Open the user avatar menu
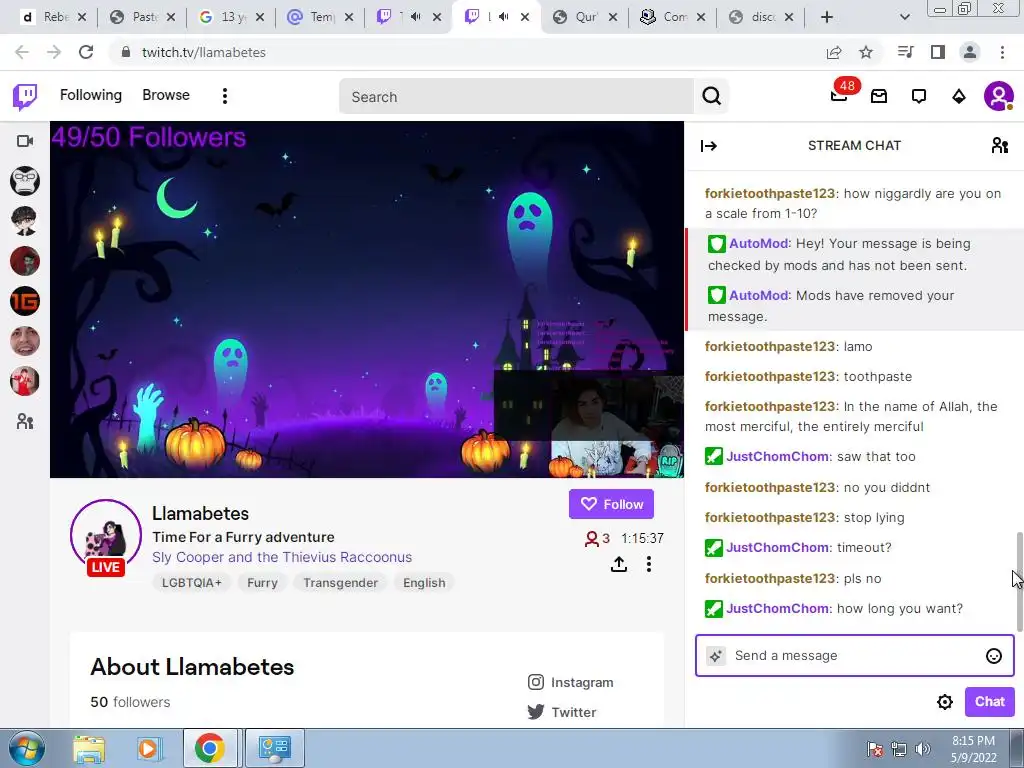This screenshot has width=1024, height=768. (999, 97)
